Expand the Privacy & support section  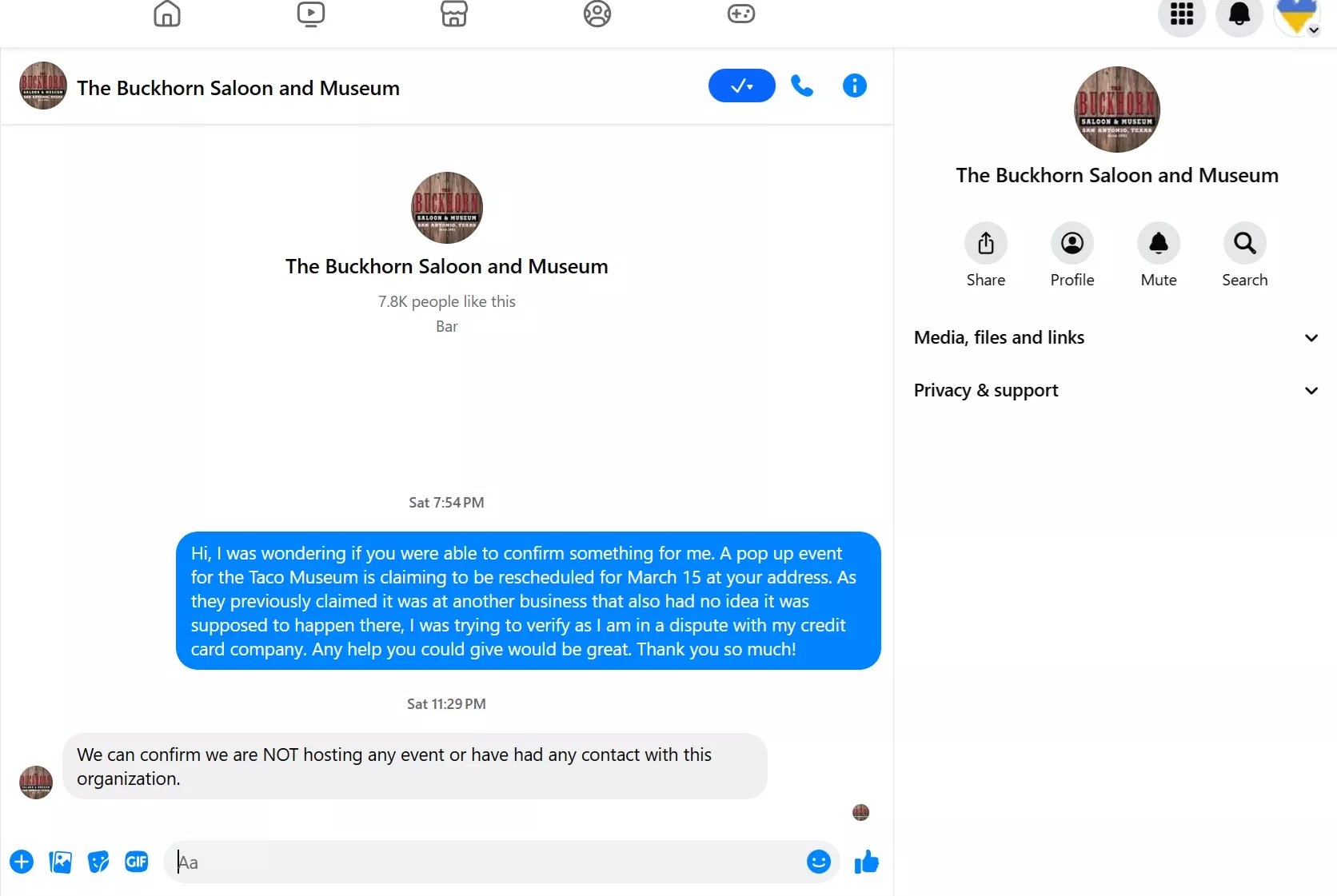point(1115,390)
